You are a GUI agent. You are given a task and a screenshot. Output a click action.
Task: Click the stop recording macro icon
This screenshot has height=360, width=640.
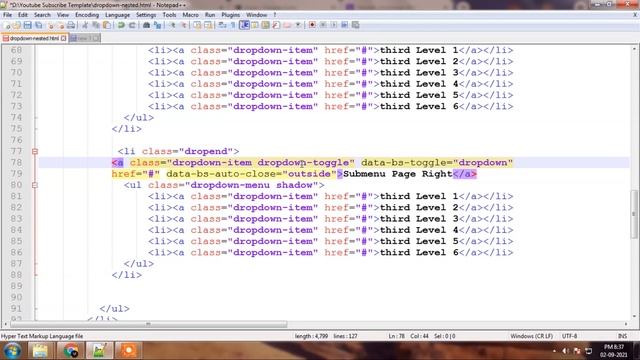point(323,25)
